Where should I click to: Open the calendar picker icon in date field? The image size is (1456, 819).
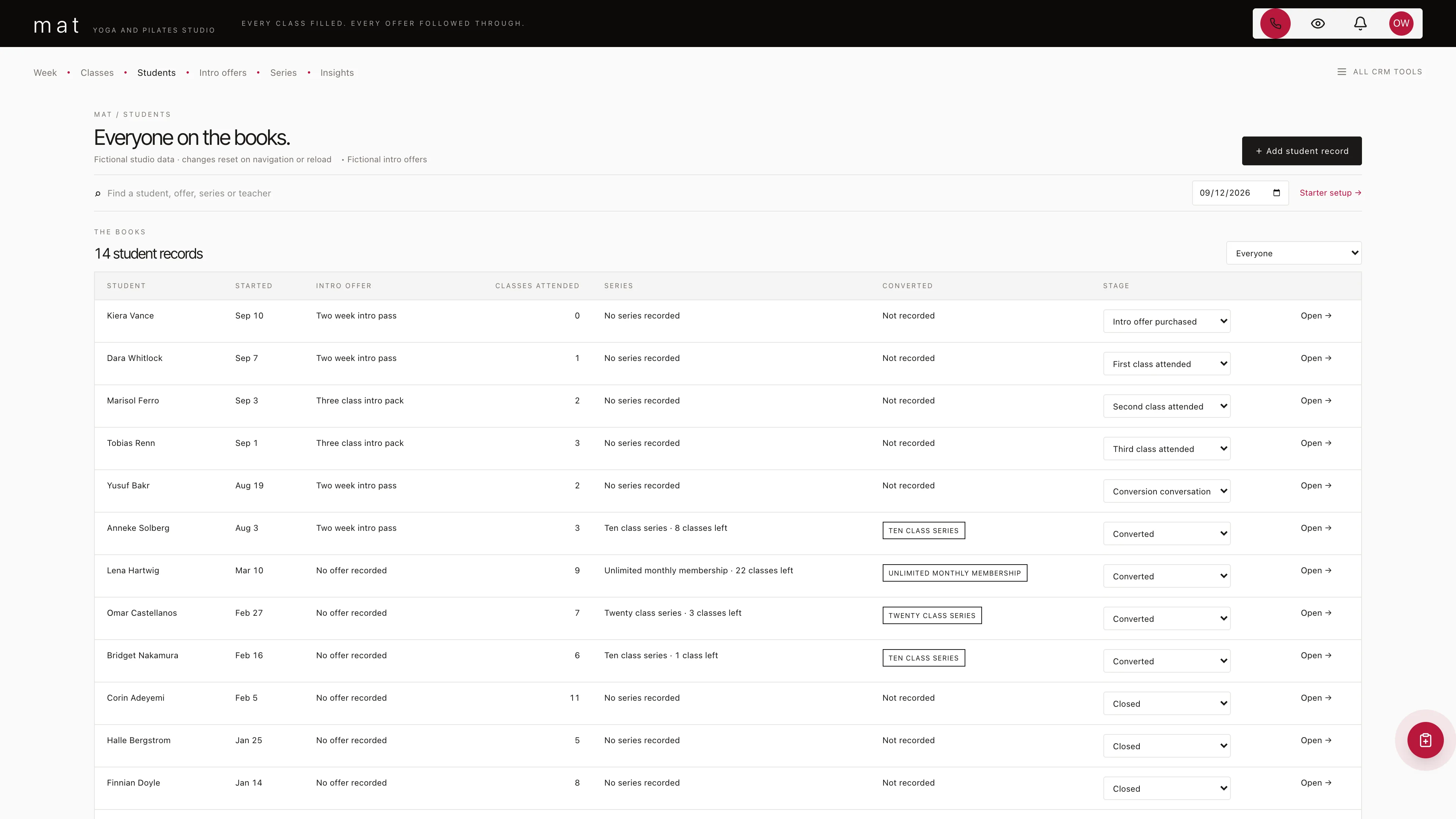click(1276, 193)
